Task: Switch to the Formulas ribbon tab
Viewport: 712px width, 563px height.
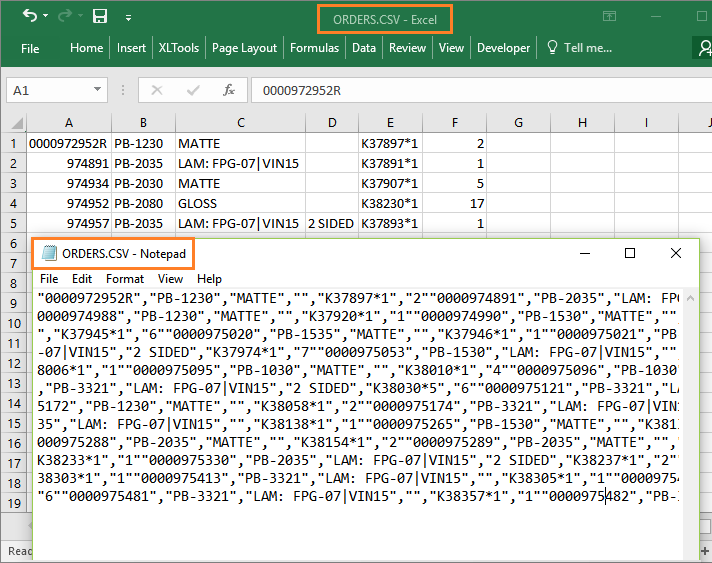Action: click(x=314, y=47)
